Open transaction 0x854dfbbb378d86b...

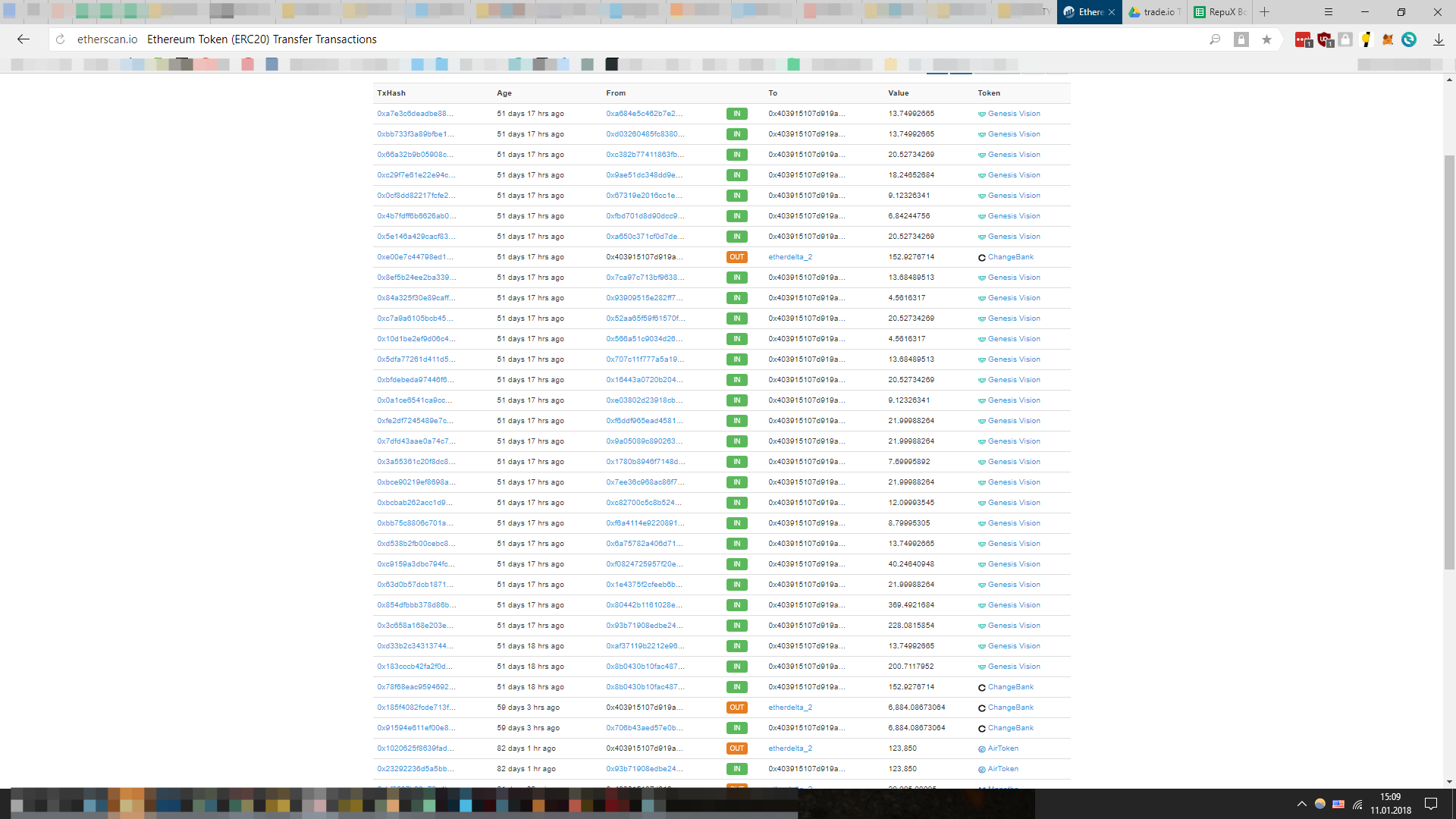tap(416, 605)
